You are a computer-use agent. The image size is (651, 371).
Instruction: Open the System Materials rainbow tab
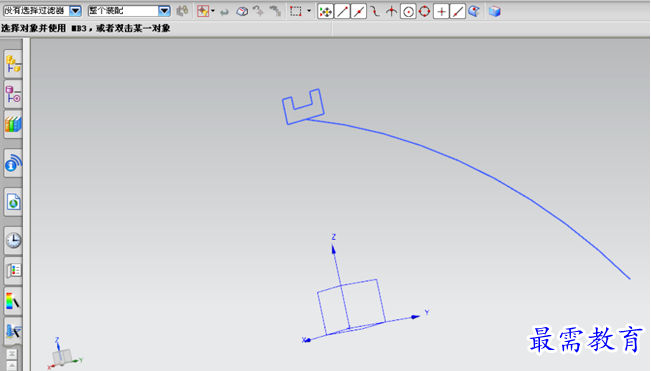click(x=13, y=301)
